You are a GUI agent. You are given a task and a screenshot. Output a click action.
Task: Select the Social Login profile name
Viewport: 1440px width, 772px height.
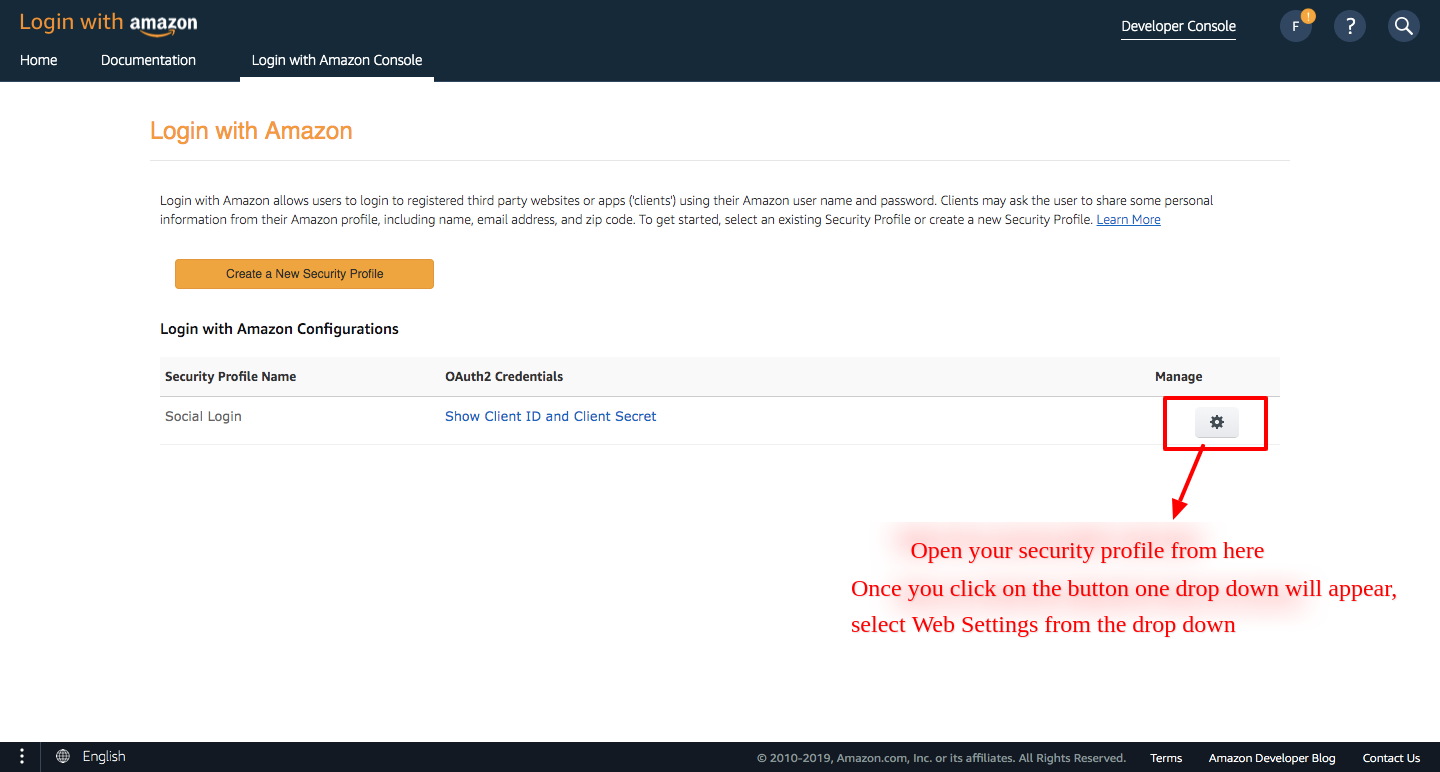(203, 416)
